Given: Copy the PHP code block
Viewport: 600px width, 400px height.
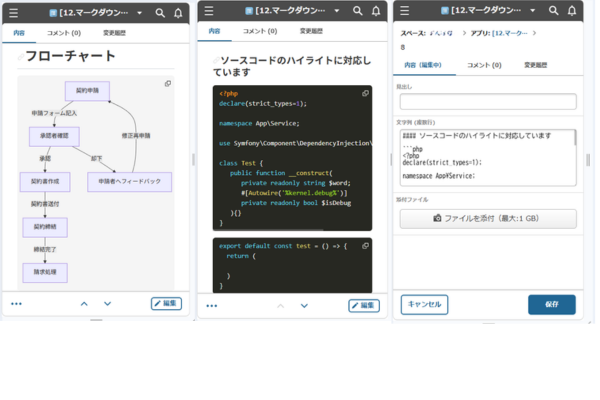Looking at the screenshot, I should 365,93.
